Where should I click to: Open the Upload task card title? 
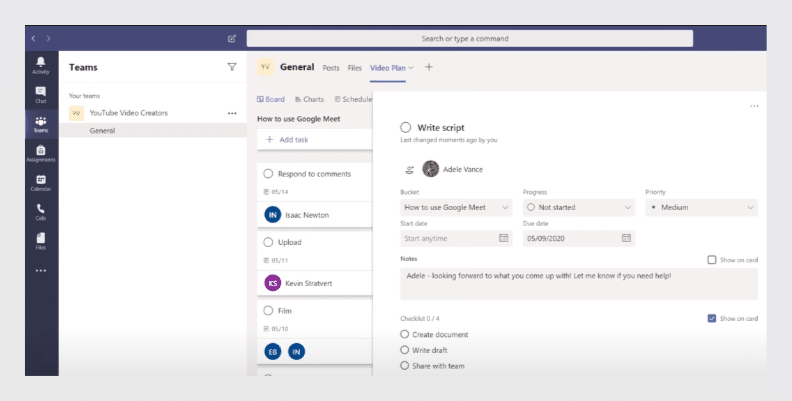click(289, 242)
